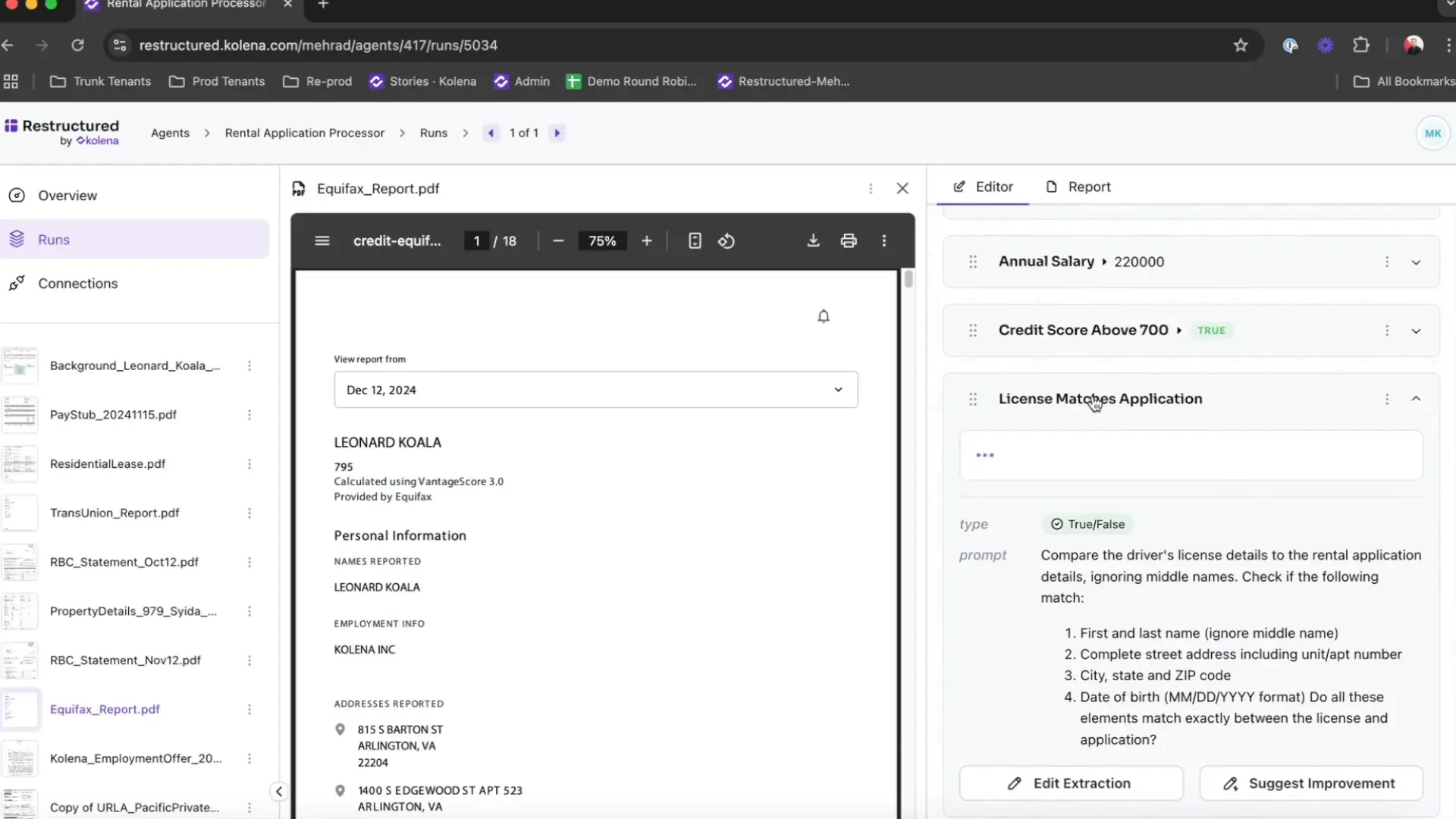Open Connections in the left sidebar
The width and height of the screenshot is (1456, 819).
pyautogui.click(x=77, y=284)
